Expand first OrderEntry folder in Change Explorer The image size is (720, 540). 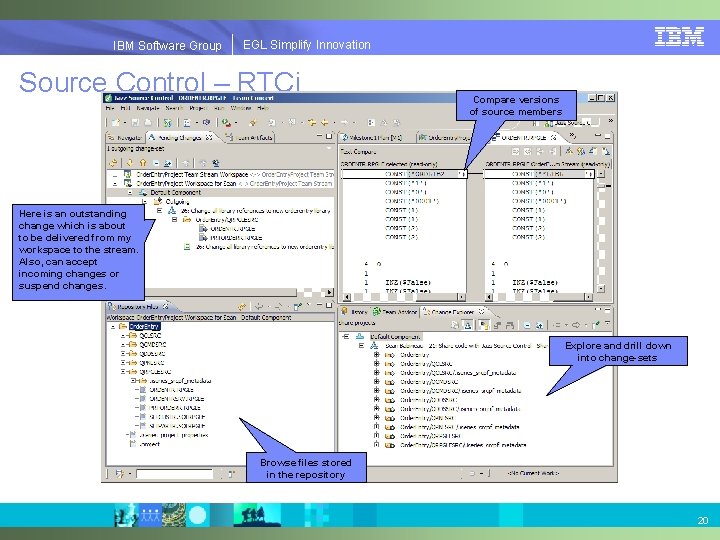pyautogui.click(x=377, y=354)
